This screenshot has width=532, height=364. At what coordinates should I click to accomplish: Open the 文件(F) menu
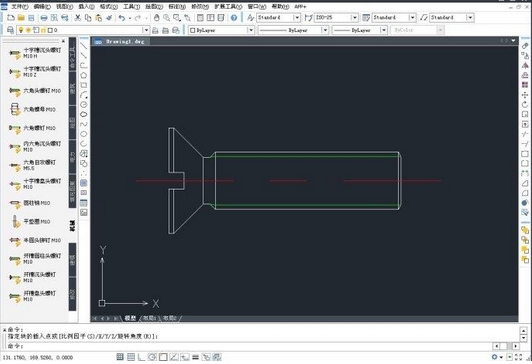[x=19, y=6]
